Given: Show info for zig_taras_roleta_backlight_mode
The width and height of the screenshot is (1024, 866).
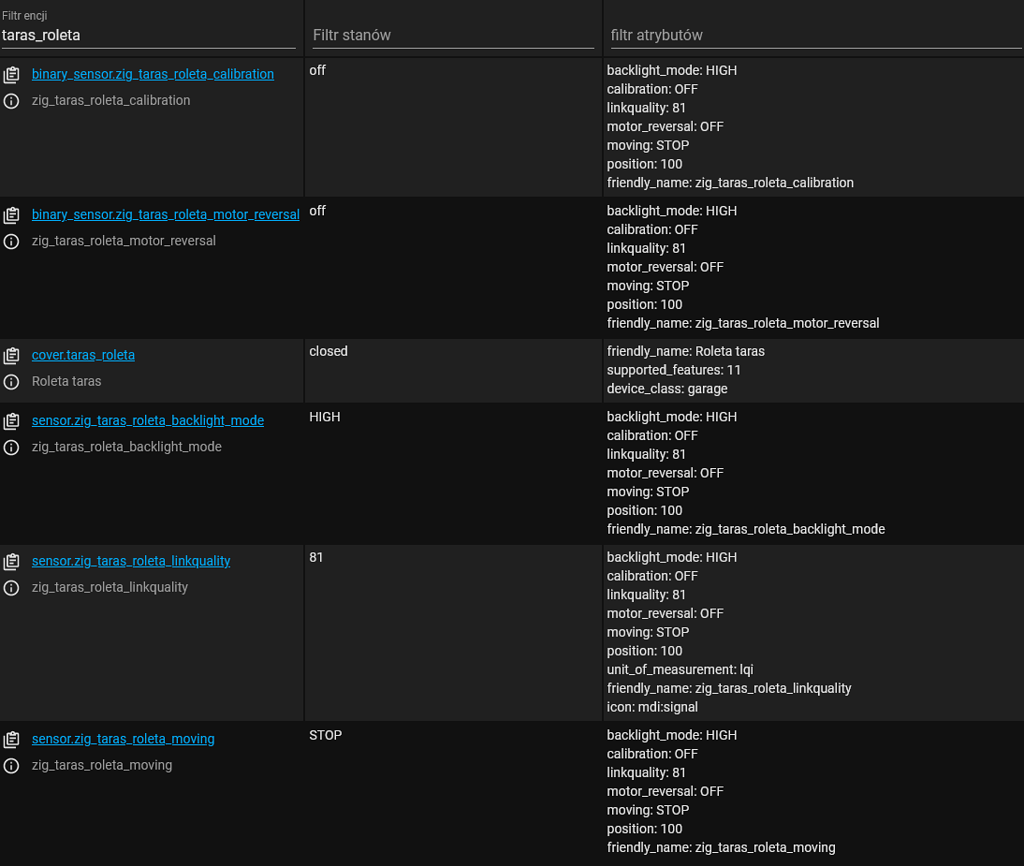Looking at the screenshot, I should (x=11, y=447).
